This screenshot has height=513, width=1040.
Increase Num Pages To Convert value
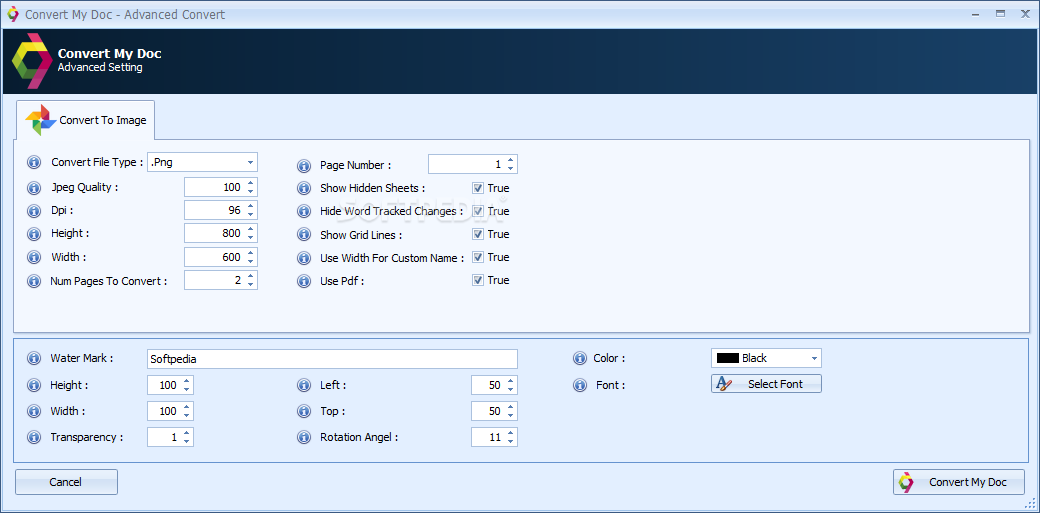[x=250, y=277]
